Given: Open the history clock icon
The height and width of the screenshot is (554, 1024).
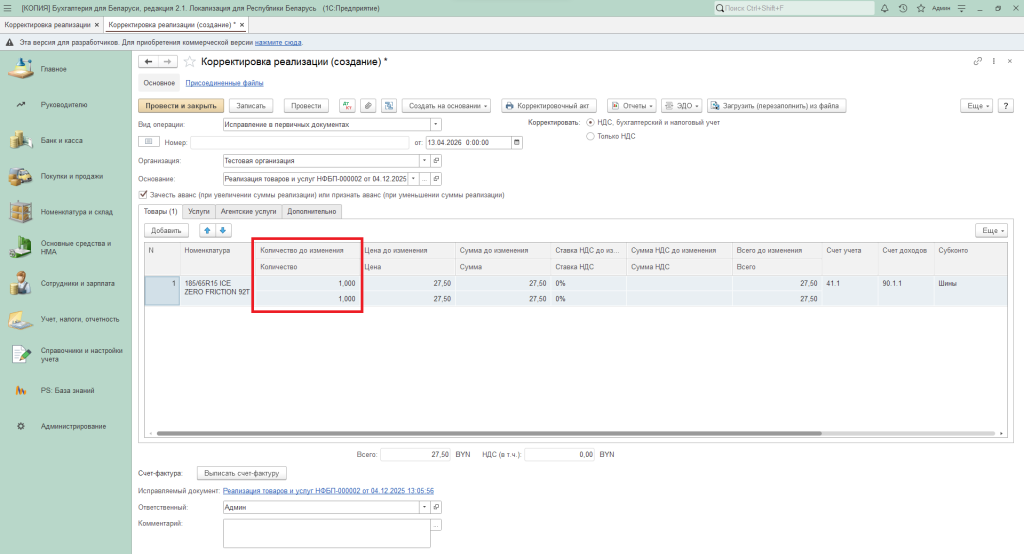Looking at the screenshot, I should coord(903,8).
